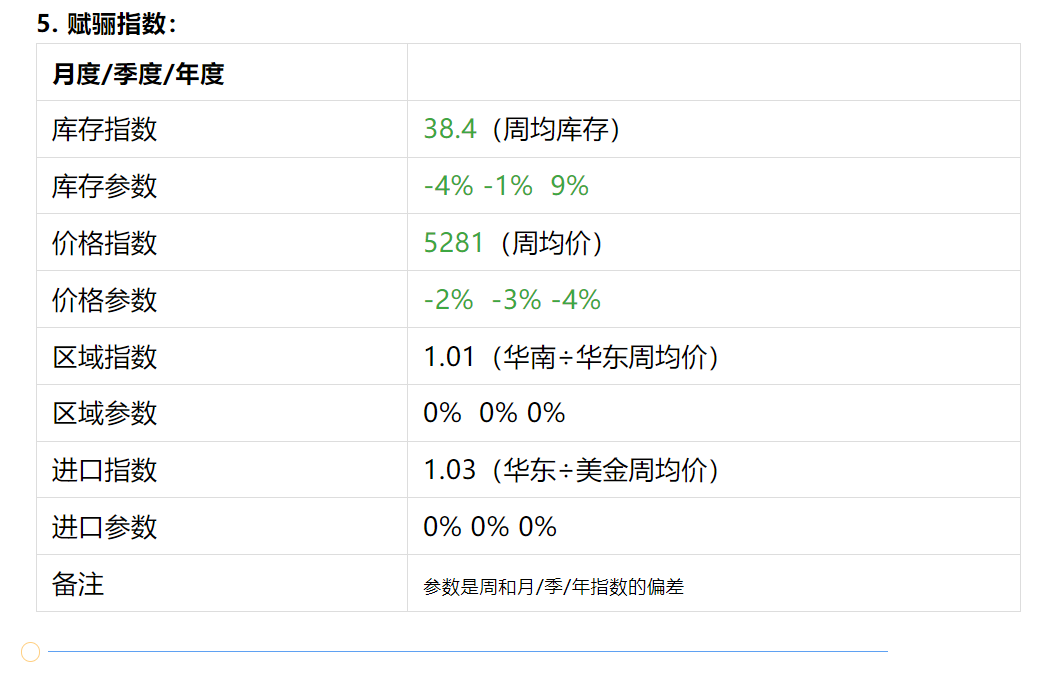Select the '区域指数' row label
This screenshot has width=1058, height=675.
click(105, 356)
